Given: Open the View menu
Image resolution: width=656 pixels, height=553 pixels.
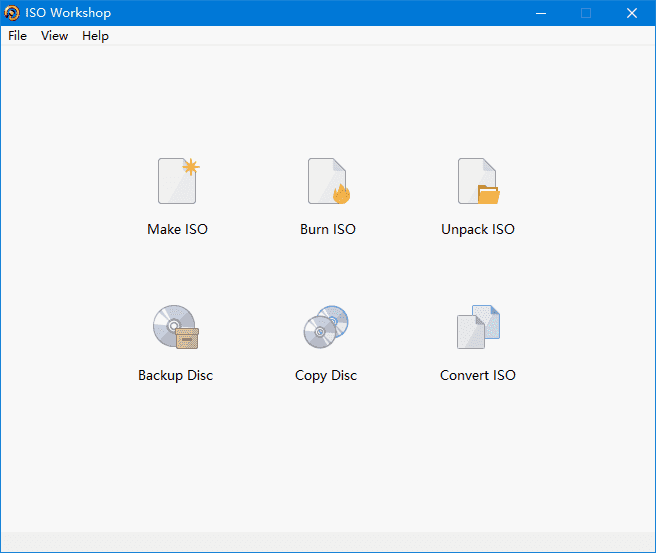Looking at the screenshot, I should click(55, 36).
